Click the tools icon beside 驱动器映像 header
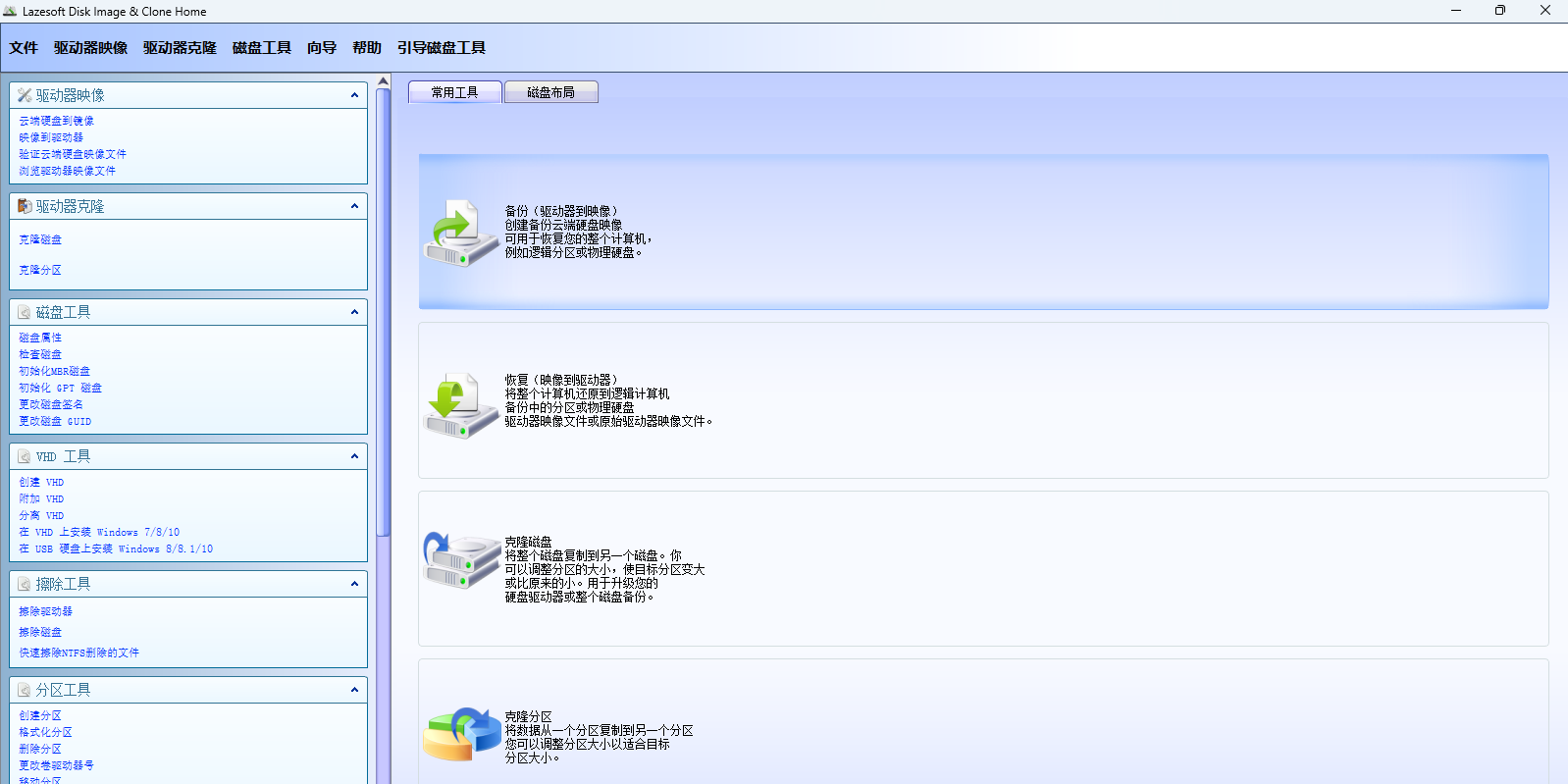Image resolution: width=1568 pixels, height=784 pixels. 25,95
